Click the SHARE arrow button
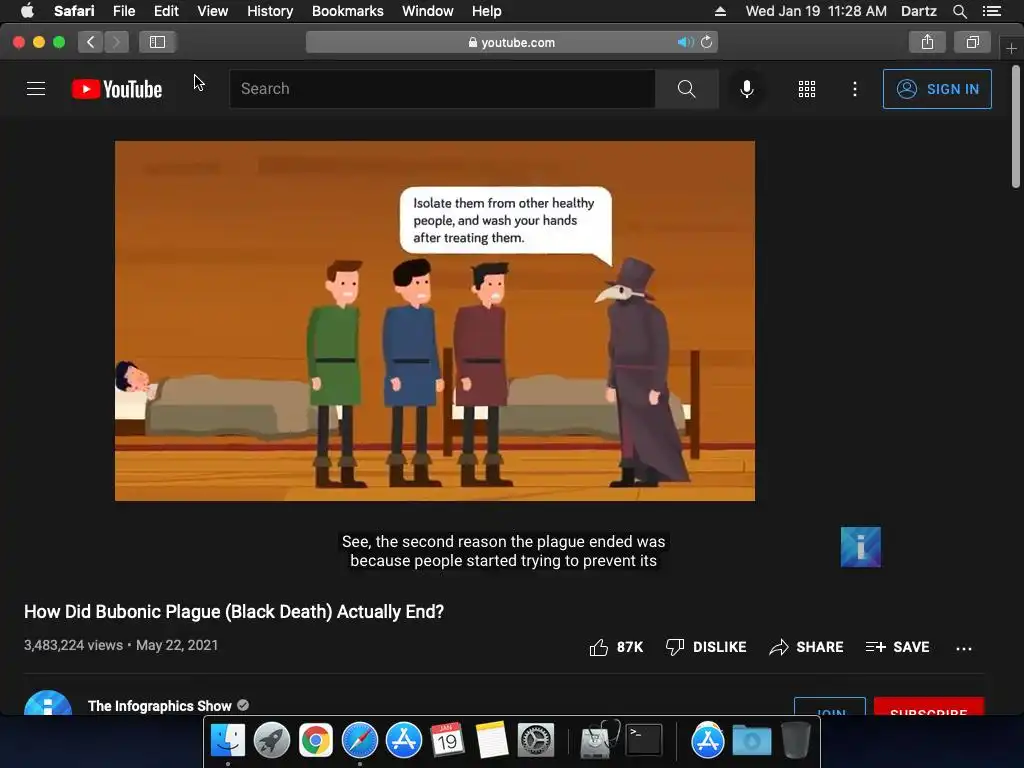The width and height of the screenshot is (1024, 768). (x=806, y=647)
